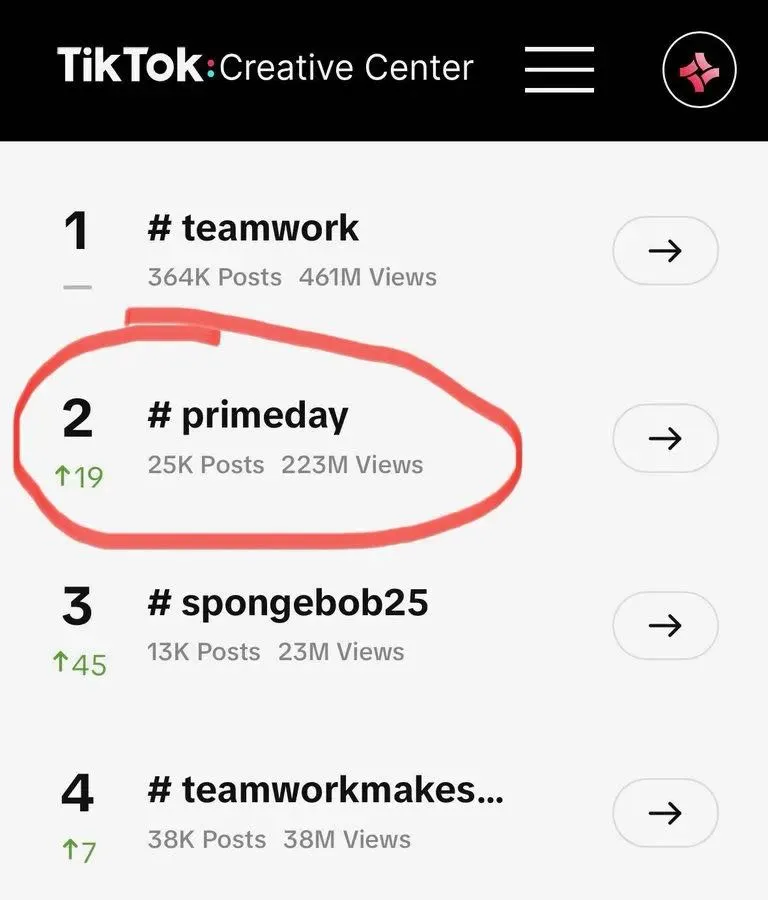Select the # spongebob25 hashtag title
768x900 pixels.
coord(288,603)
